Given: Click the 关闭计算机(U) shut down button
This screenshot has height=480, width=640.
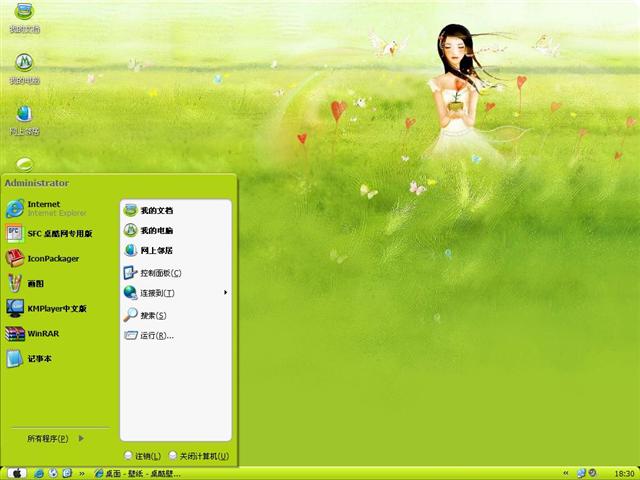Looking at the screenshot, I should 199,456.
